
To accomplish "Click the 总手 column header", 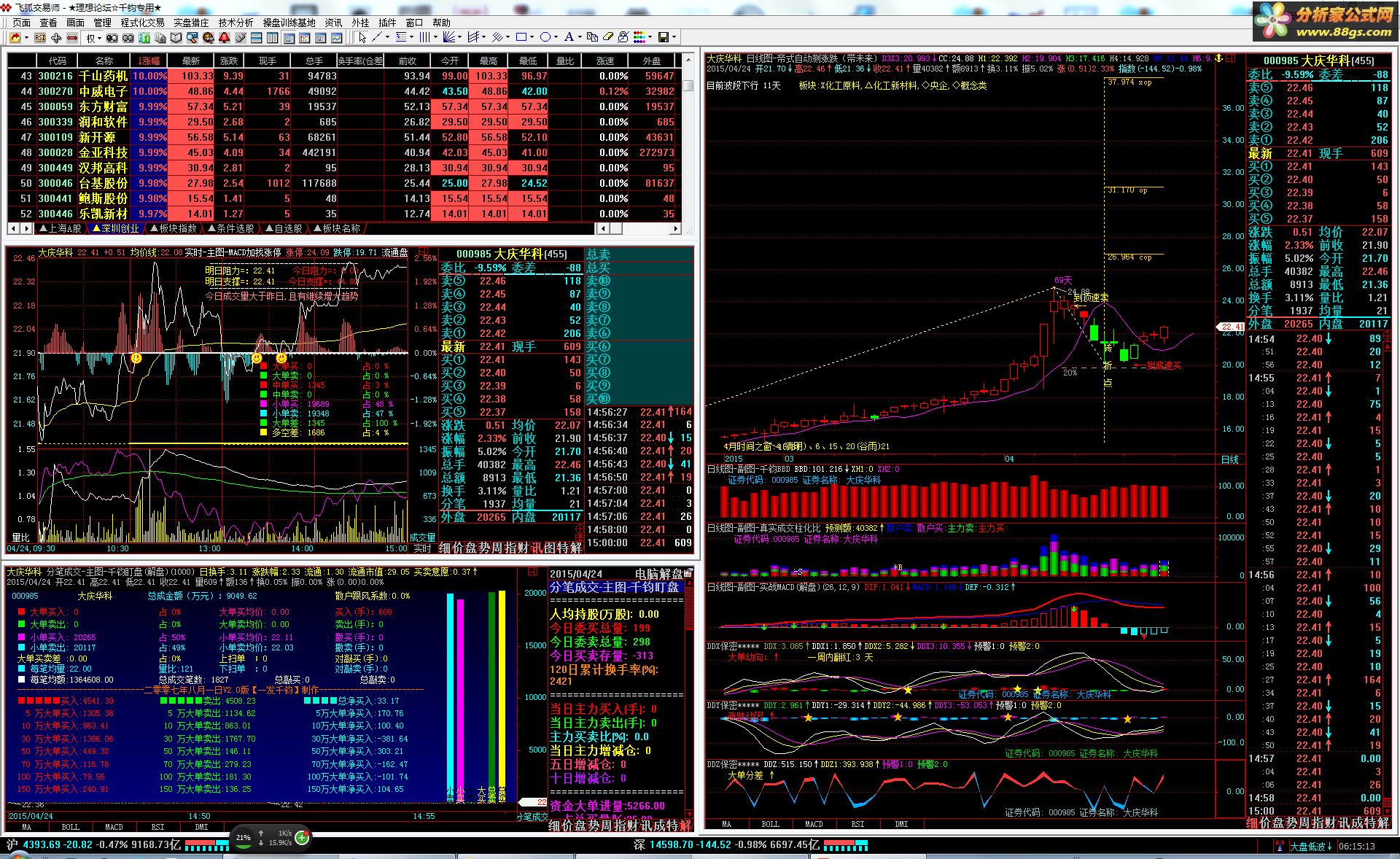I will coord(314,61).
